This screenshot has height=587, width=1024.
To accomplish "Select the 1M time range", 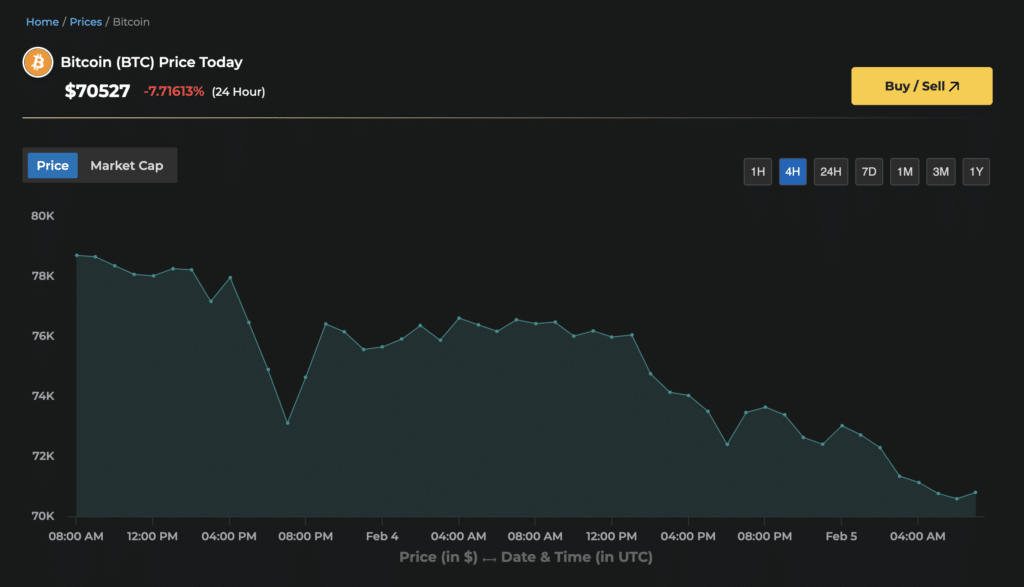I will coord(904,172).
